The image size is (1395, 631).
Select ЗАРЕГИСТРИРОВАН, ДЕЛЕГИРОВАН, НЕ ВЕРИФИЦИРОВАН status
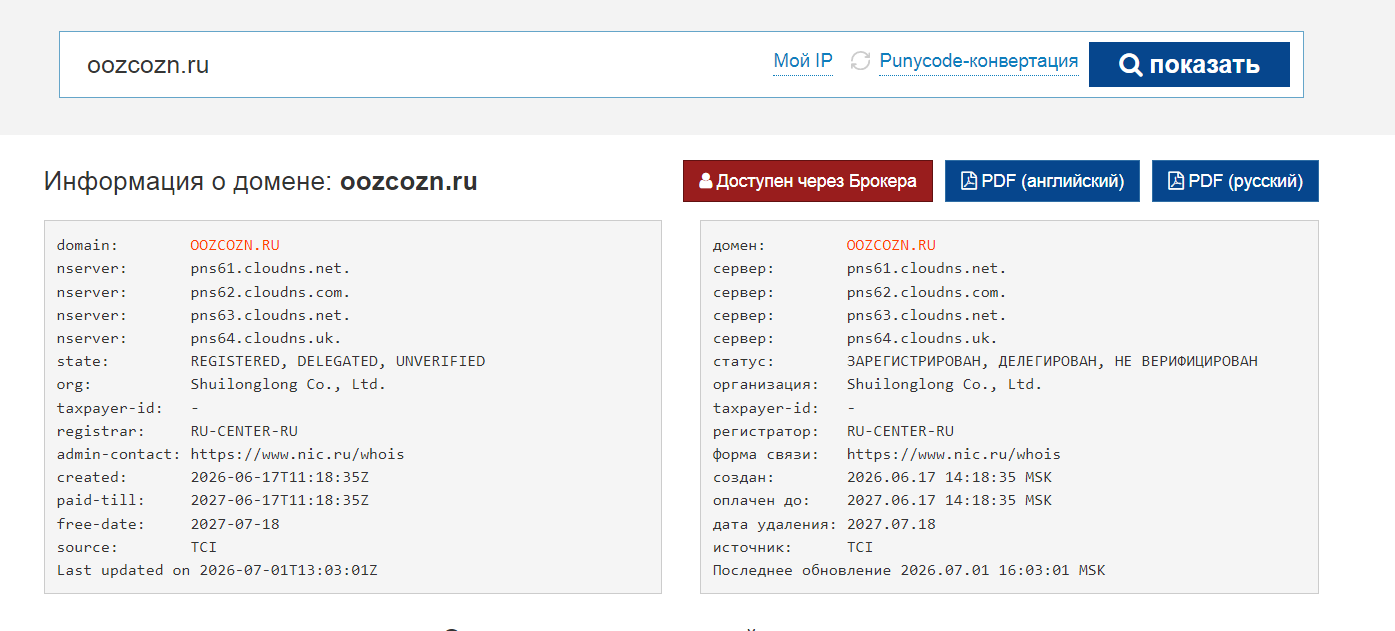pos(1052,361)
